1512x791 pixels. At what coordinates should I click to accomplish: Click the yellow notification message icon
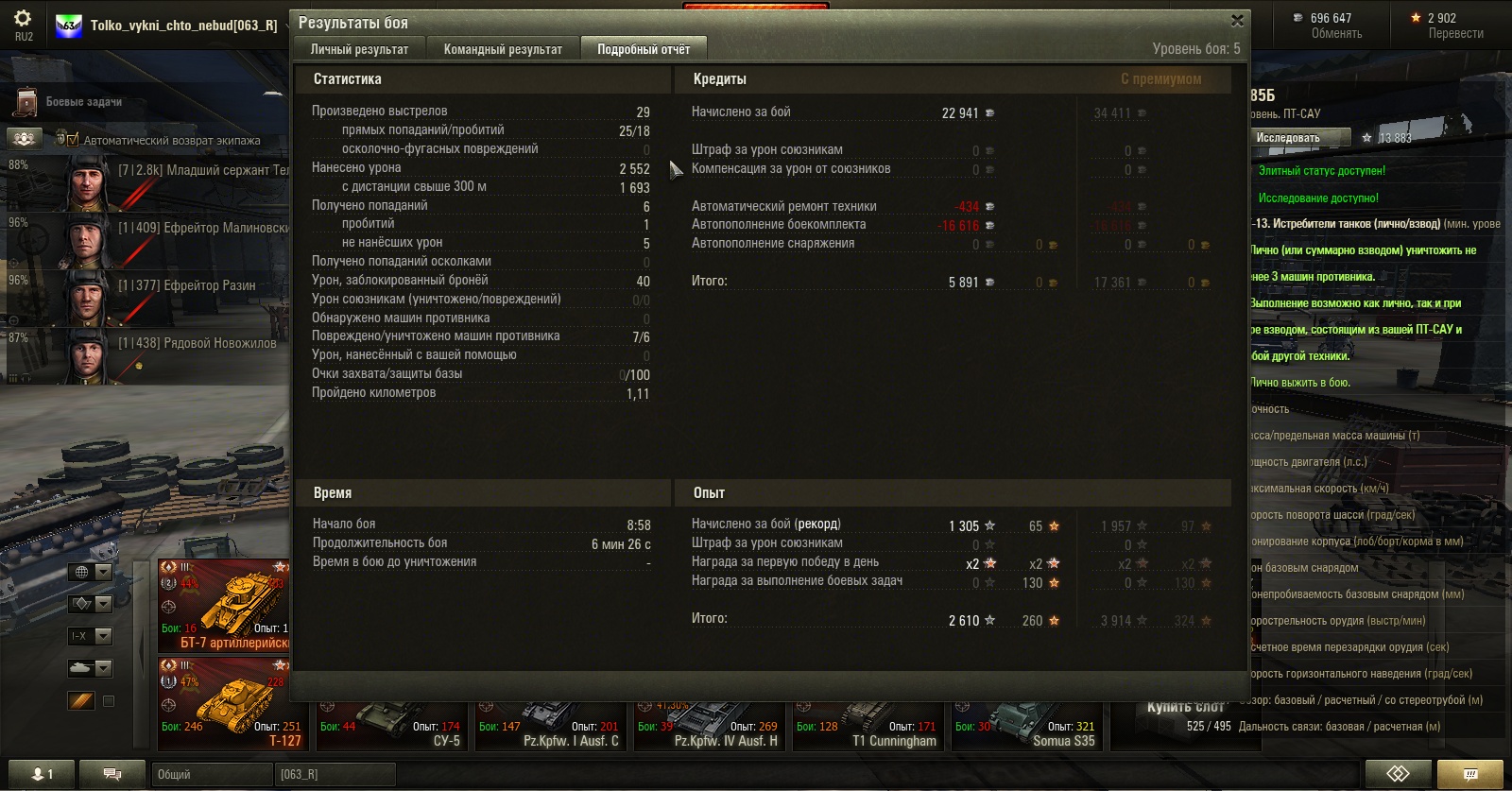pyautogui.click(x=1469, y=774)
